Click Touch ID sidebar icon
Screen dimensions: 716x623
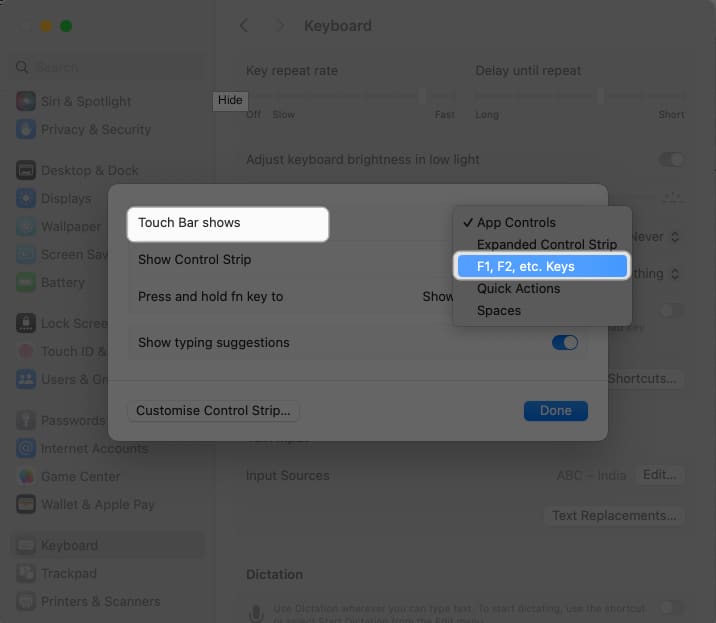pos(26,351)
